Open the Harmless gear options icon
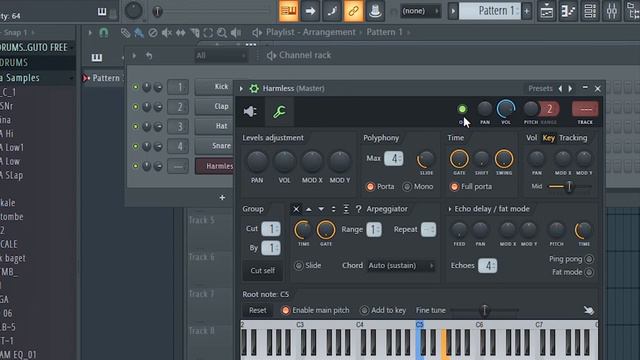The width and height of the screenshot is (640, 360). [x=254, y=89]
